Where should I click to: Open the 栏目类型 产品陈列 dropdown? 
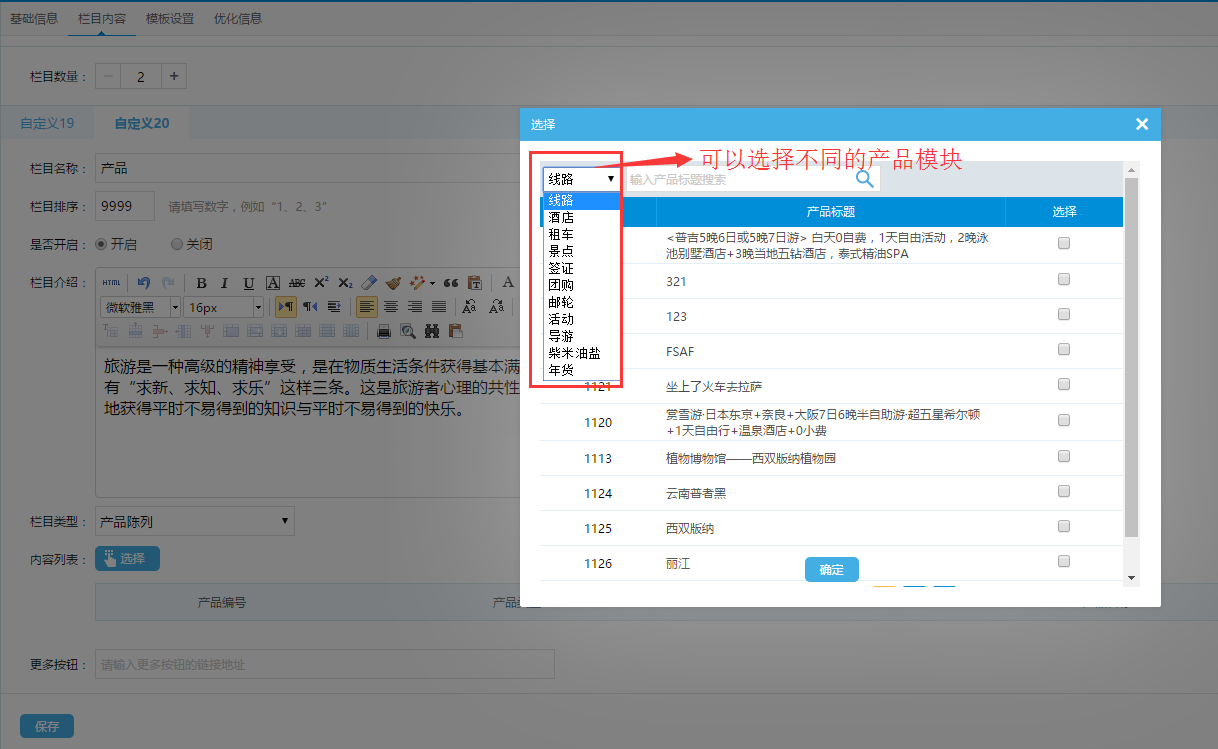pos(195,521)
